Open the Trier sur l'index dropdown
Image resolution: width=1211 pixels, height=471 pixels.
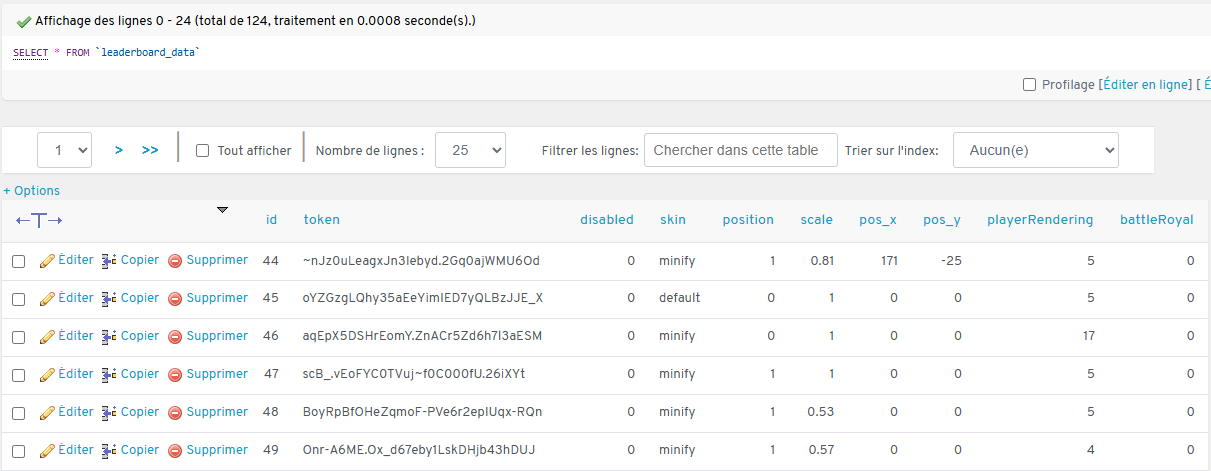[x=1035, y=150]
